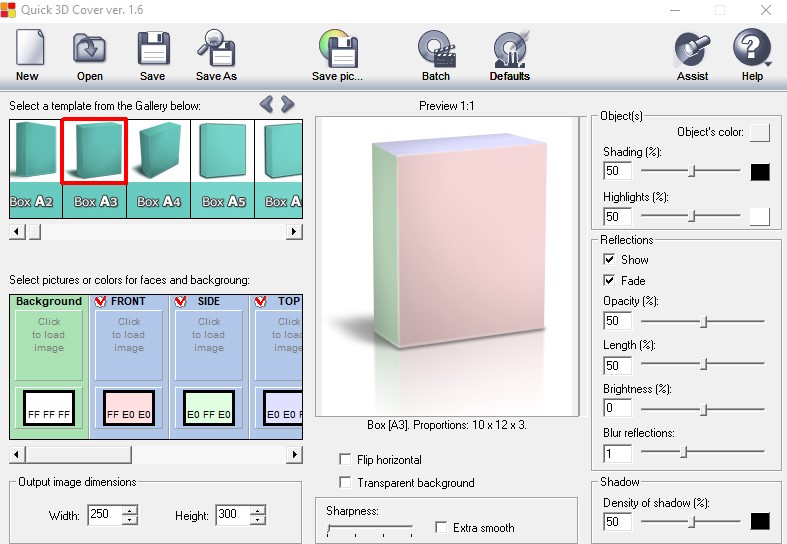
Task: Decrease Height using the down stepper arrow
Action: point(258,521)
